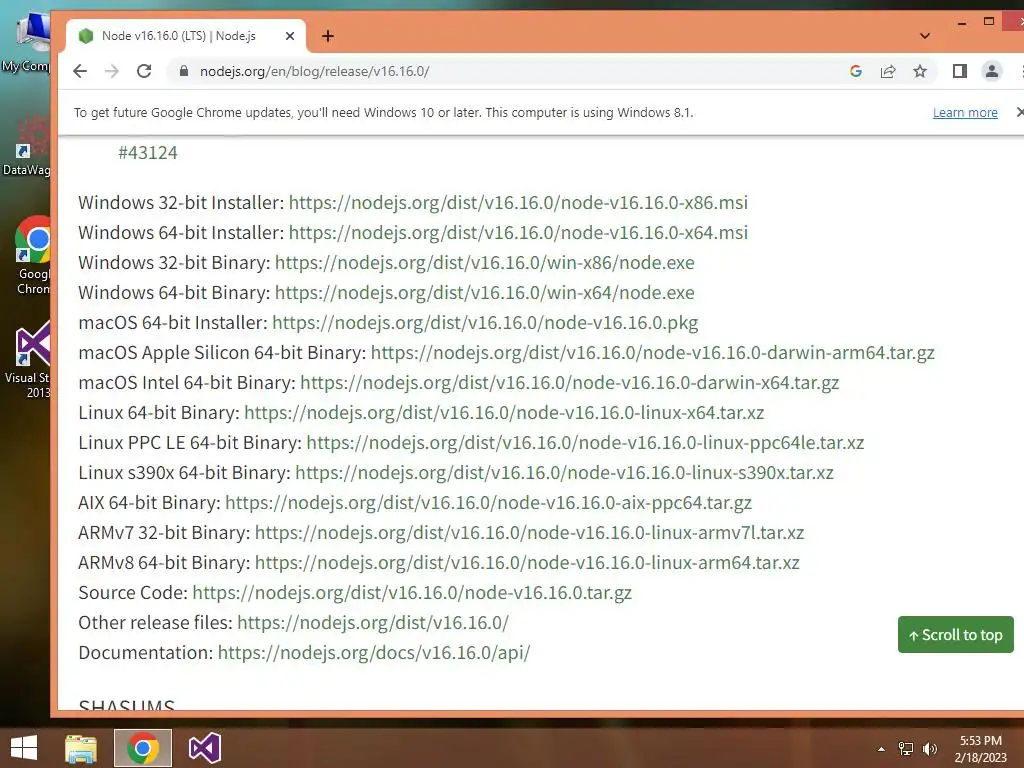Open the win-x86 node.exe binary link
The height and width of the screenshot is (768, 1024).
[x=485, y=263]
